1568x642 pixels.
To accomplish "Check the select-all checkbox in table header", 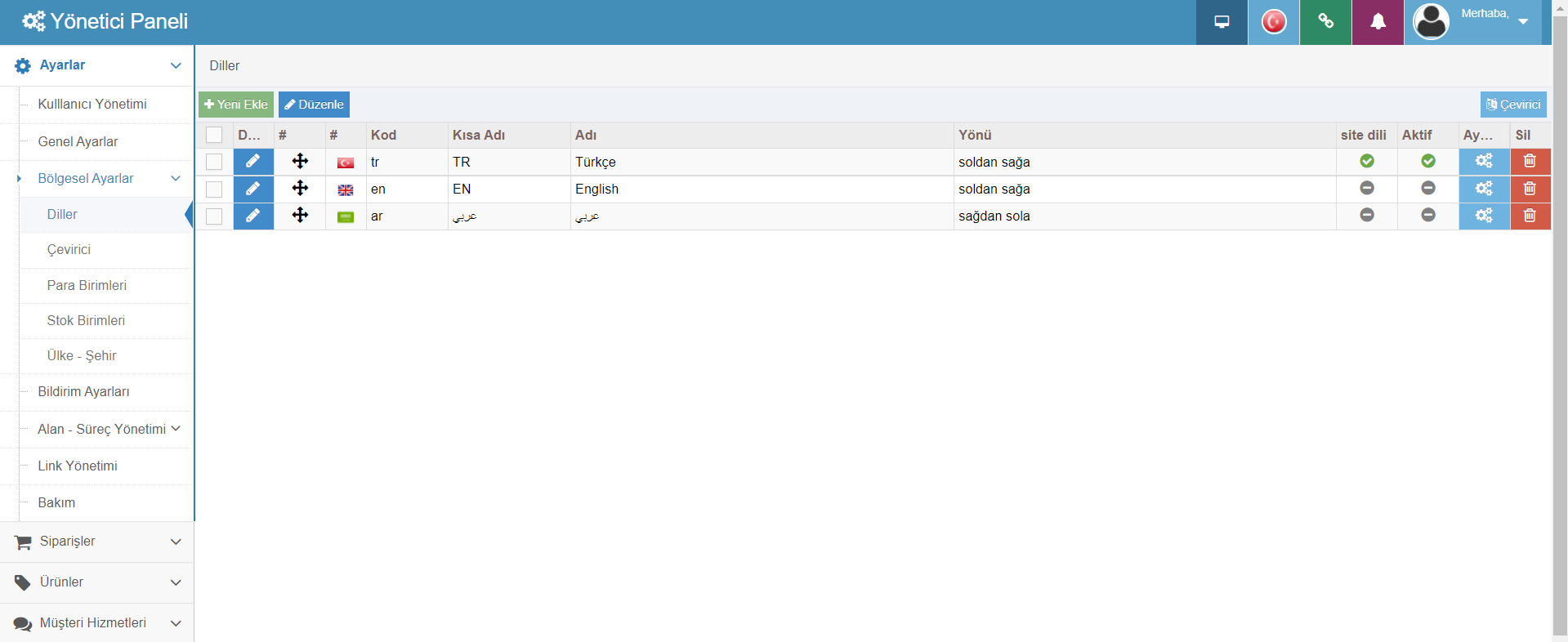I will 214,135.
